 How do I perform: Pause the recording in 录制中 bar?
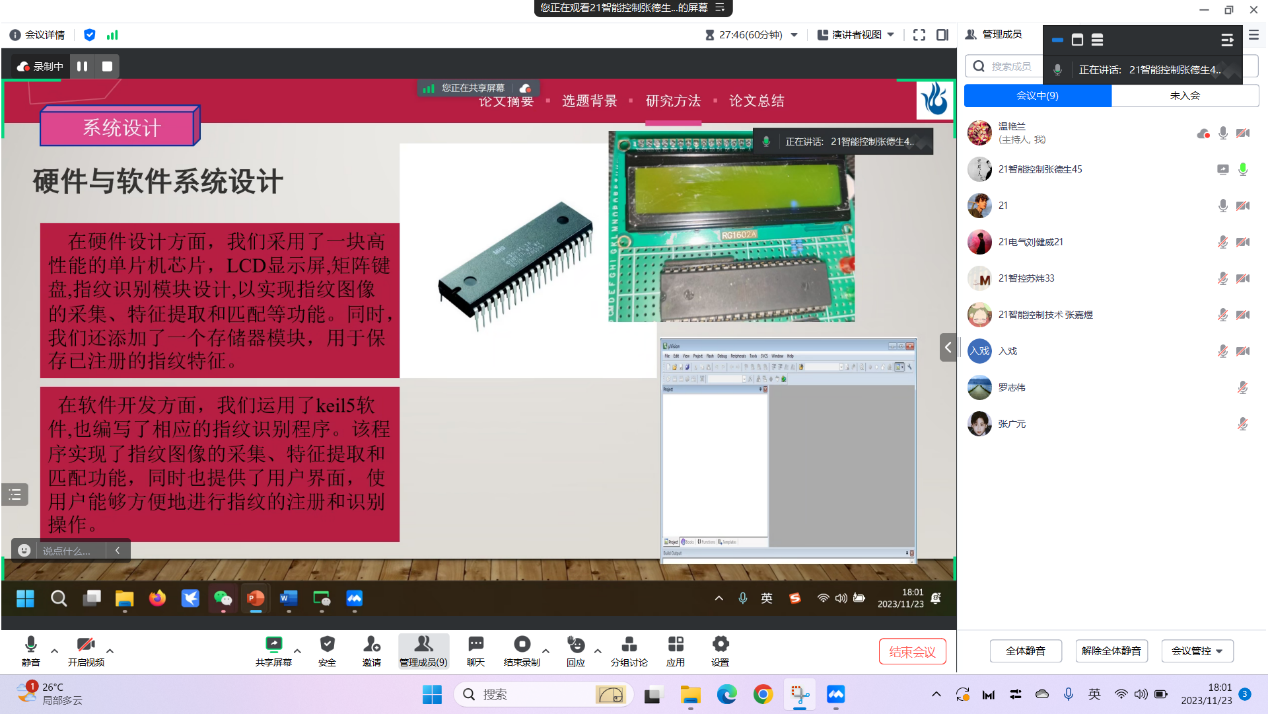coord(82,67)
